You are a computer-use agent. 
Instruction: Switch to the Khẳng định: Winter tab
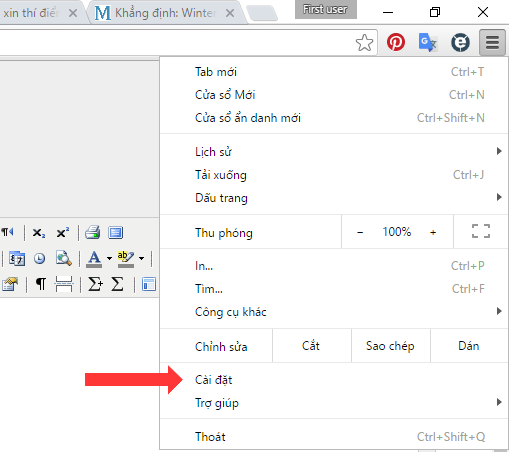pyautogui.click(x=165, y=13)
